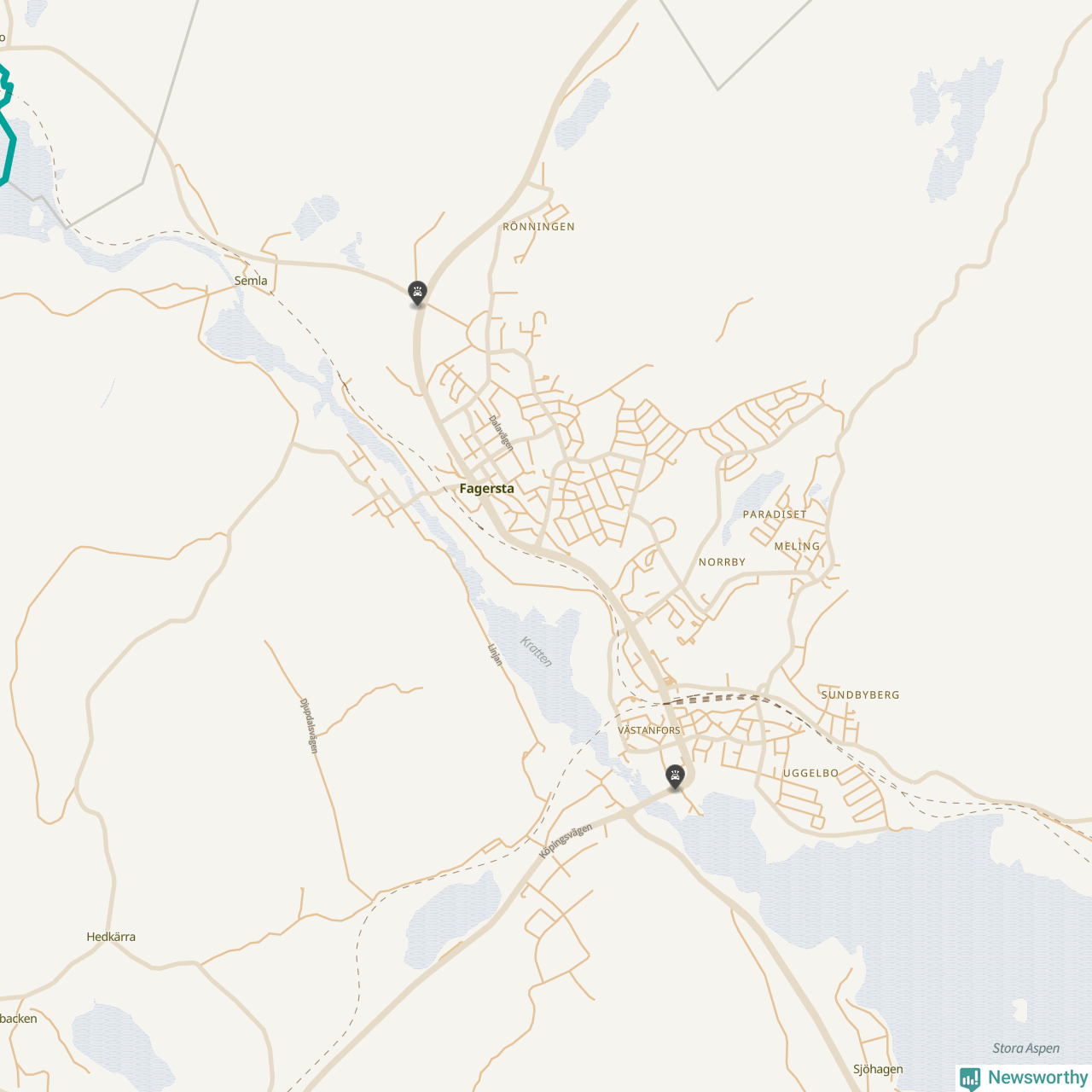Select the Köpingsvägen road label

[x=566, y=841]
